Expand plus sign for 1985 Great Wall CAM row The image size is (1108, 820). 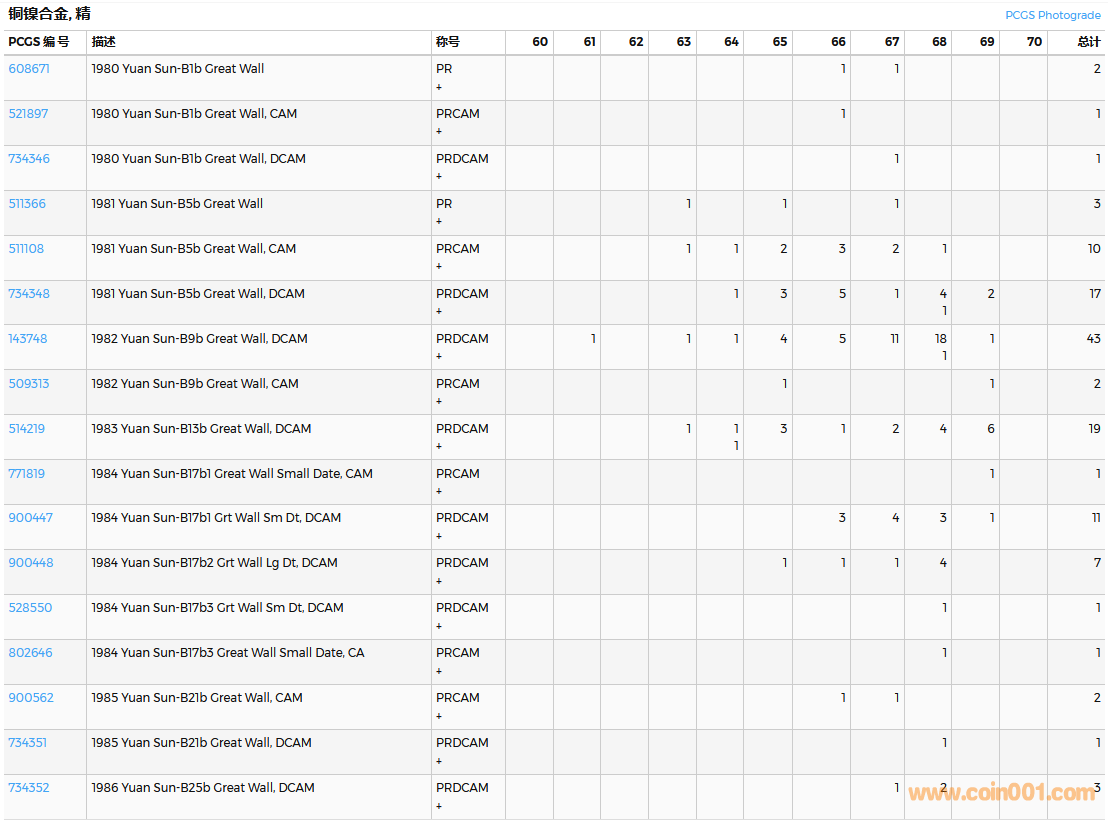coord(439,716)
